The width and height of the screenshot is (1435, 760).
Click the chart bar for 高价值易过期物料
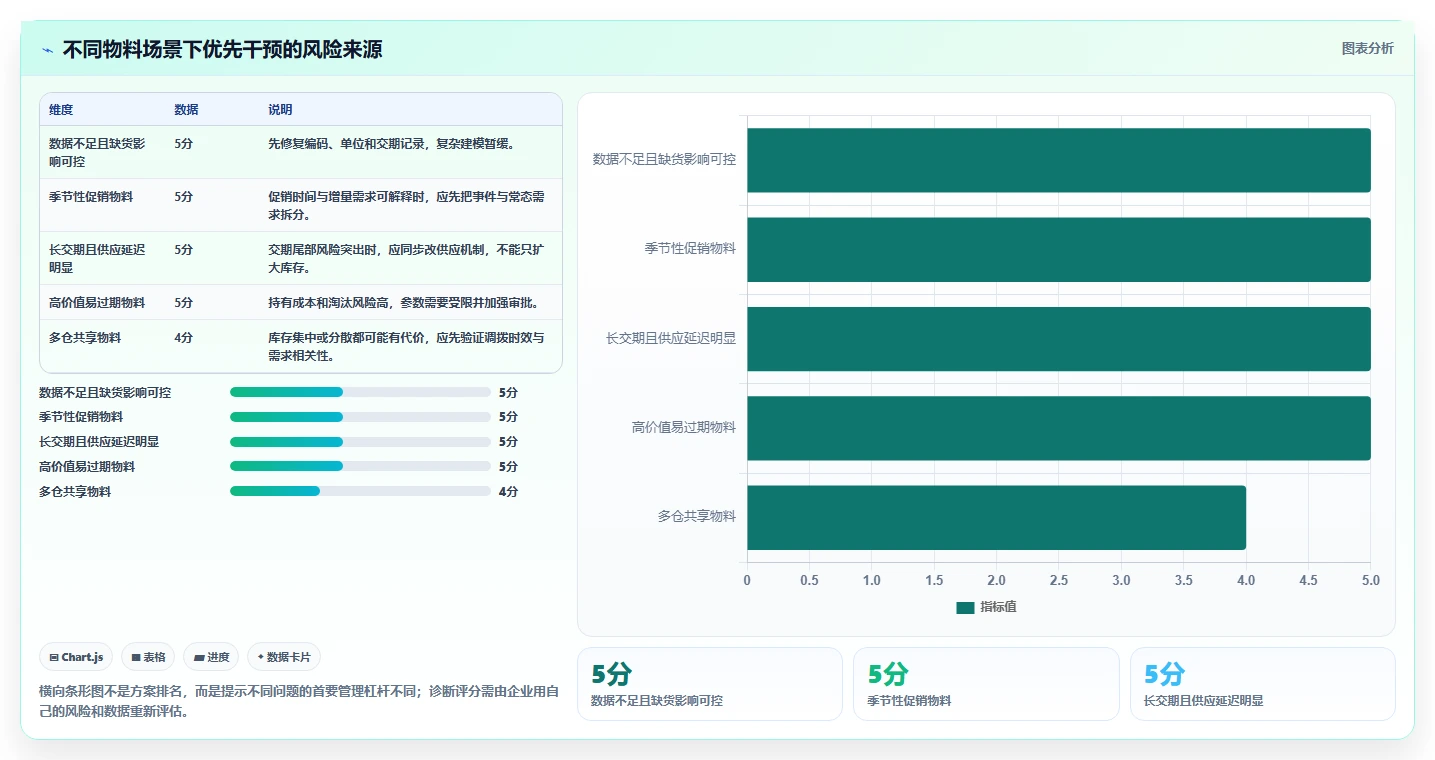tap(1058, 428)
